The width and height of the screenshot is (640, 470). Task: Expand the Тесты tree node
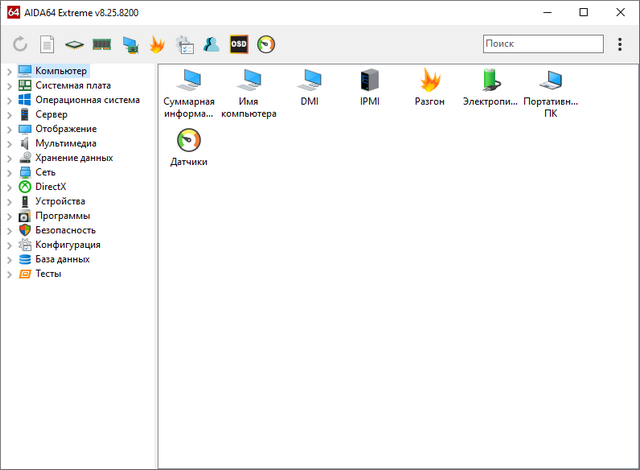point(9,274)
